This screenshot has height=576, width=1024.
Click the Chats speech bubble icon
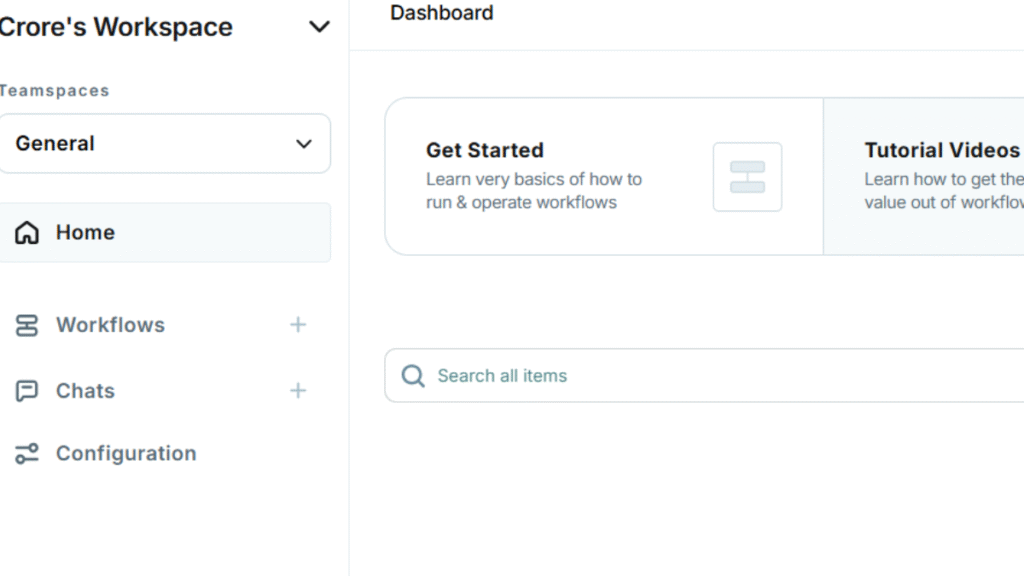(26, 390)
